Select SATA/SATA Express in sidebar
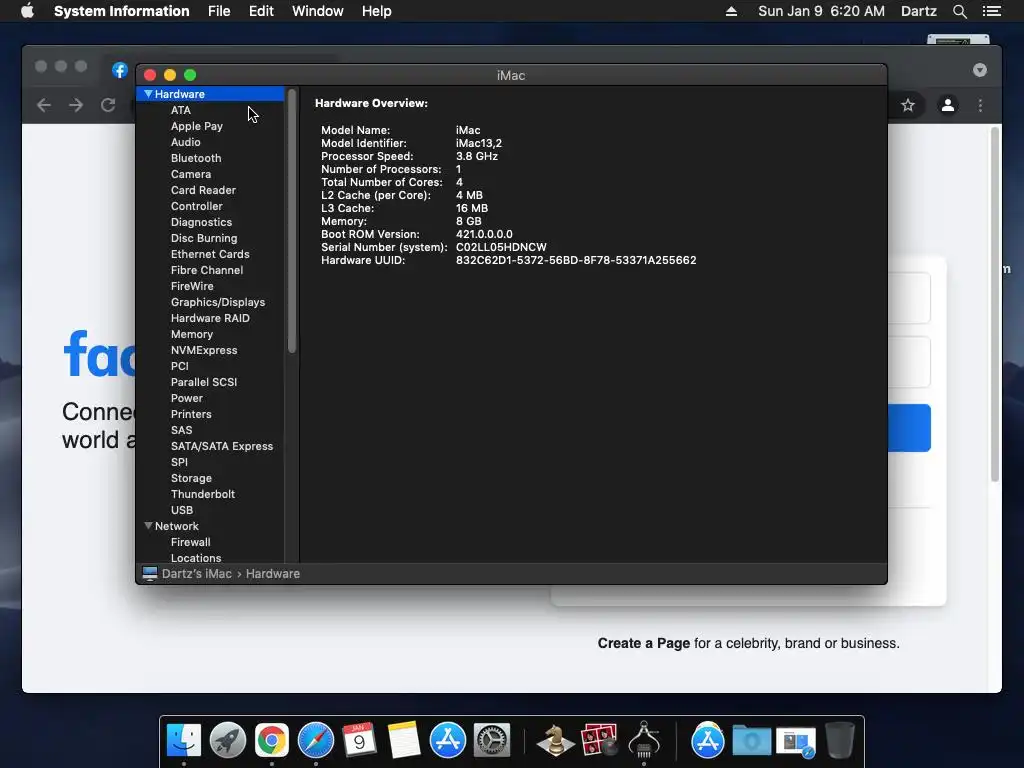 coord(221,446)
